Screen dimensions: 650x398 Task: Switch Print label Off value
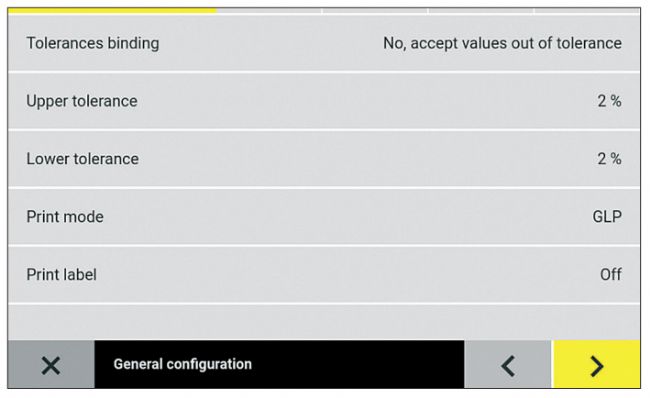click(611, 274)
